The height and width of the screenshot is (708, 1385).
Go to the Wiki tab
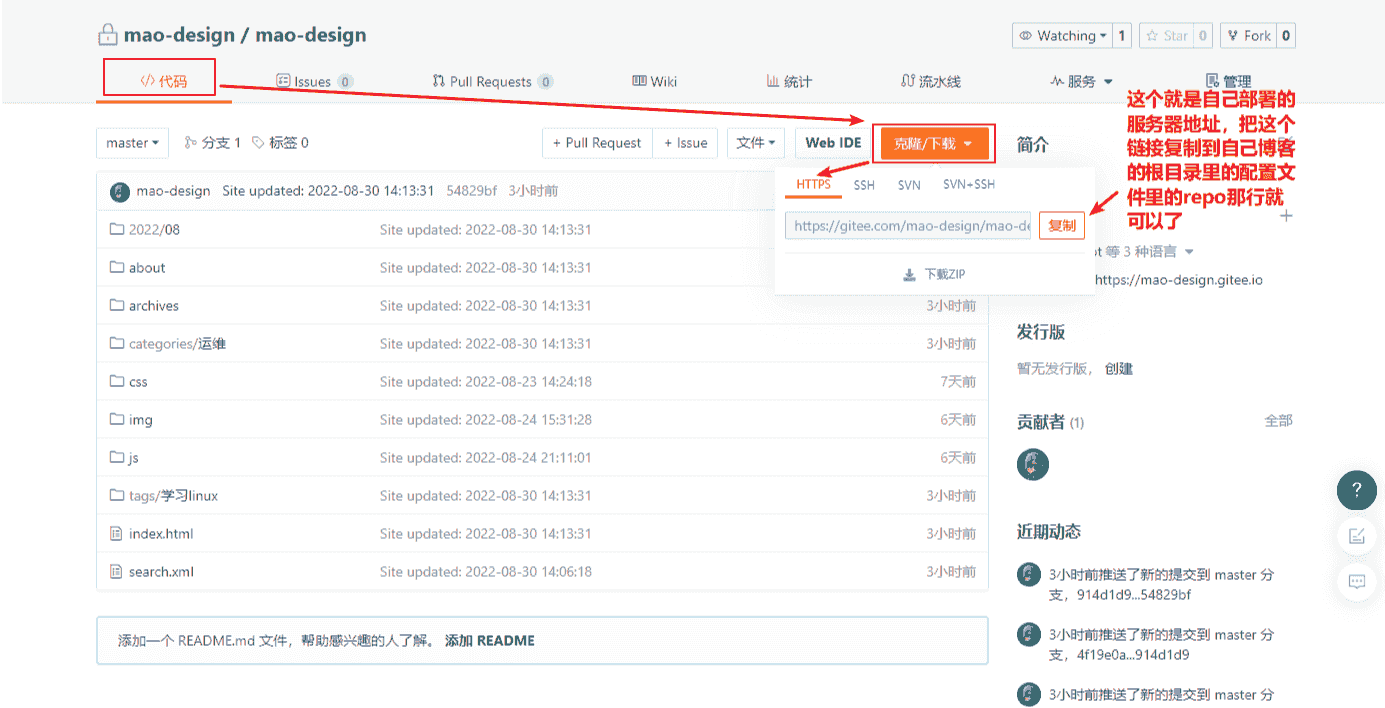point(654,82)
